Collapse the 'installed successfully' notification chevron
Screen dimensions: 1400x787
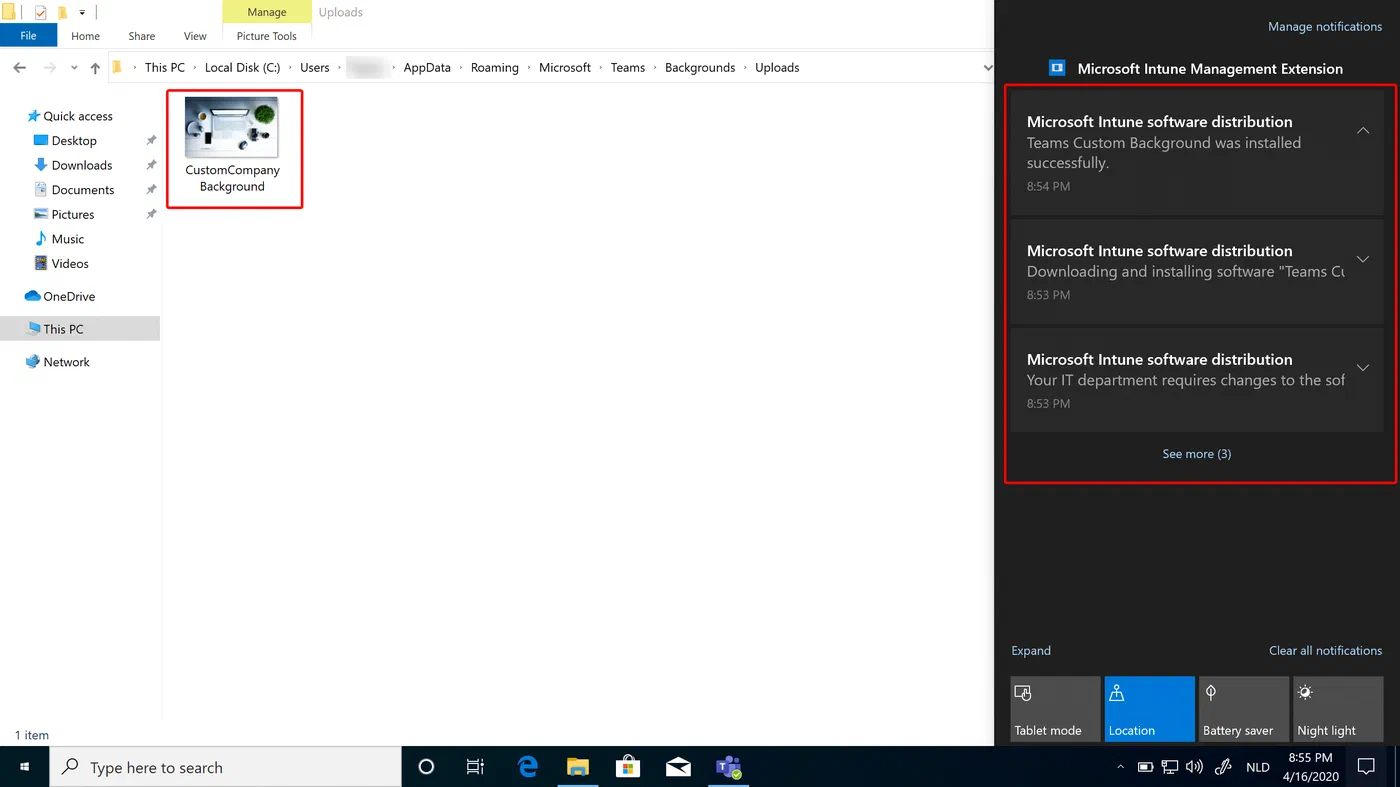(x=1363, y=131)
